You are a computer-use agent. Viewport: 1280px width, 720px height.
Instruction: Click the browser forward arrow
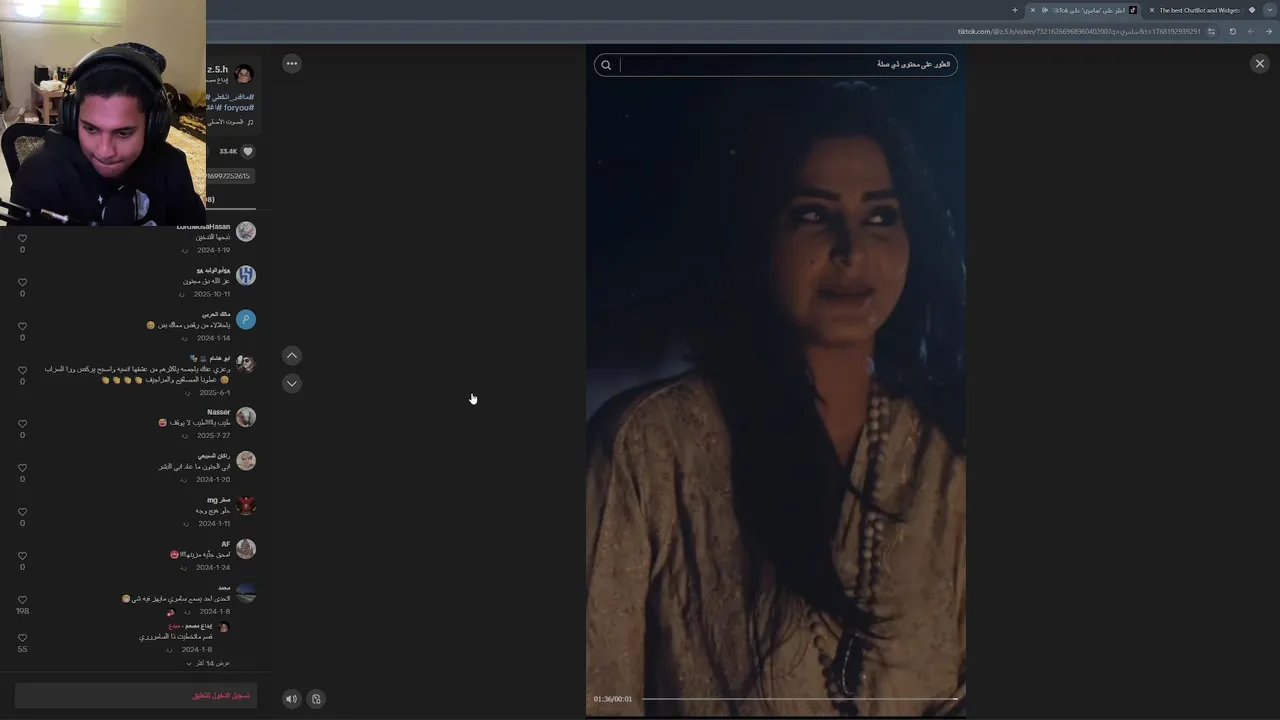[x=1250, y=31]
